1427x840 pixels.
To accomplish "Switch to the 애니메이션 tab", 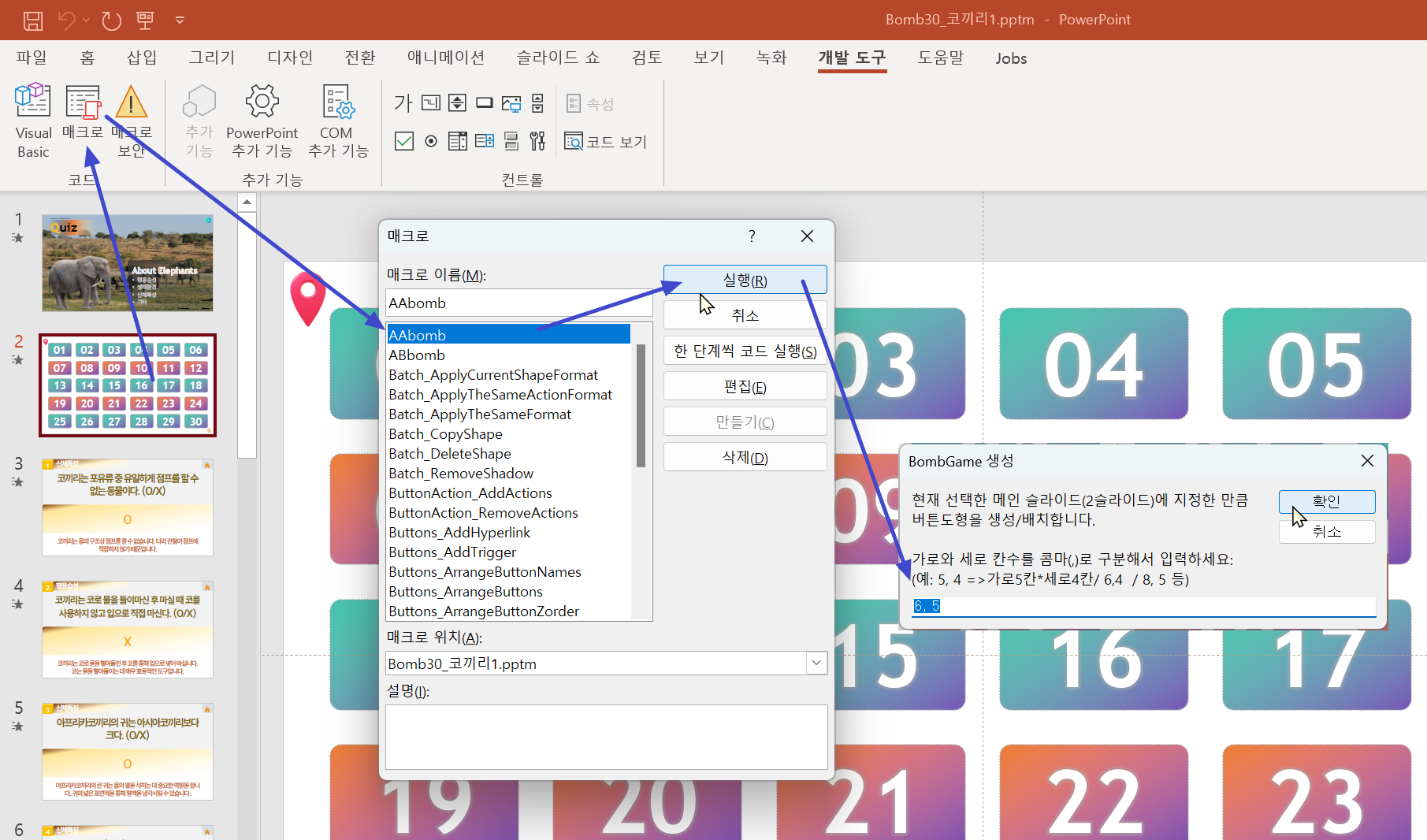I will tap(446, 58).
